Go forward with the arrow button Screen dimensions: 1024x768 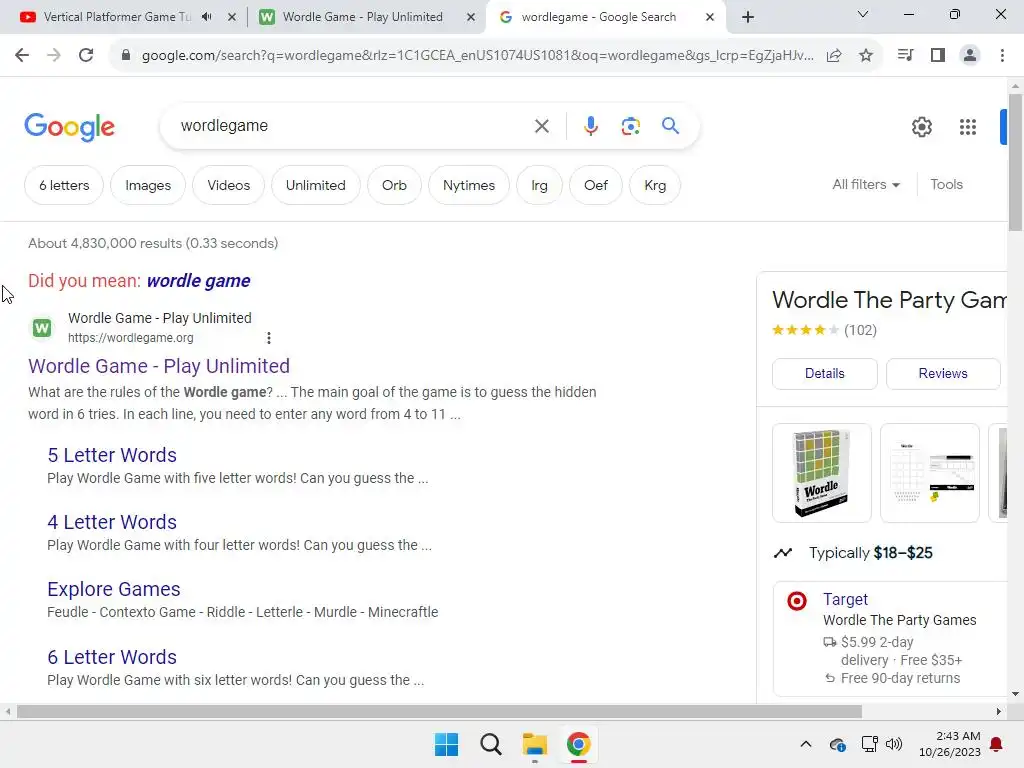(54, 56)
